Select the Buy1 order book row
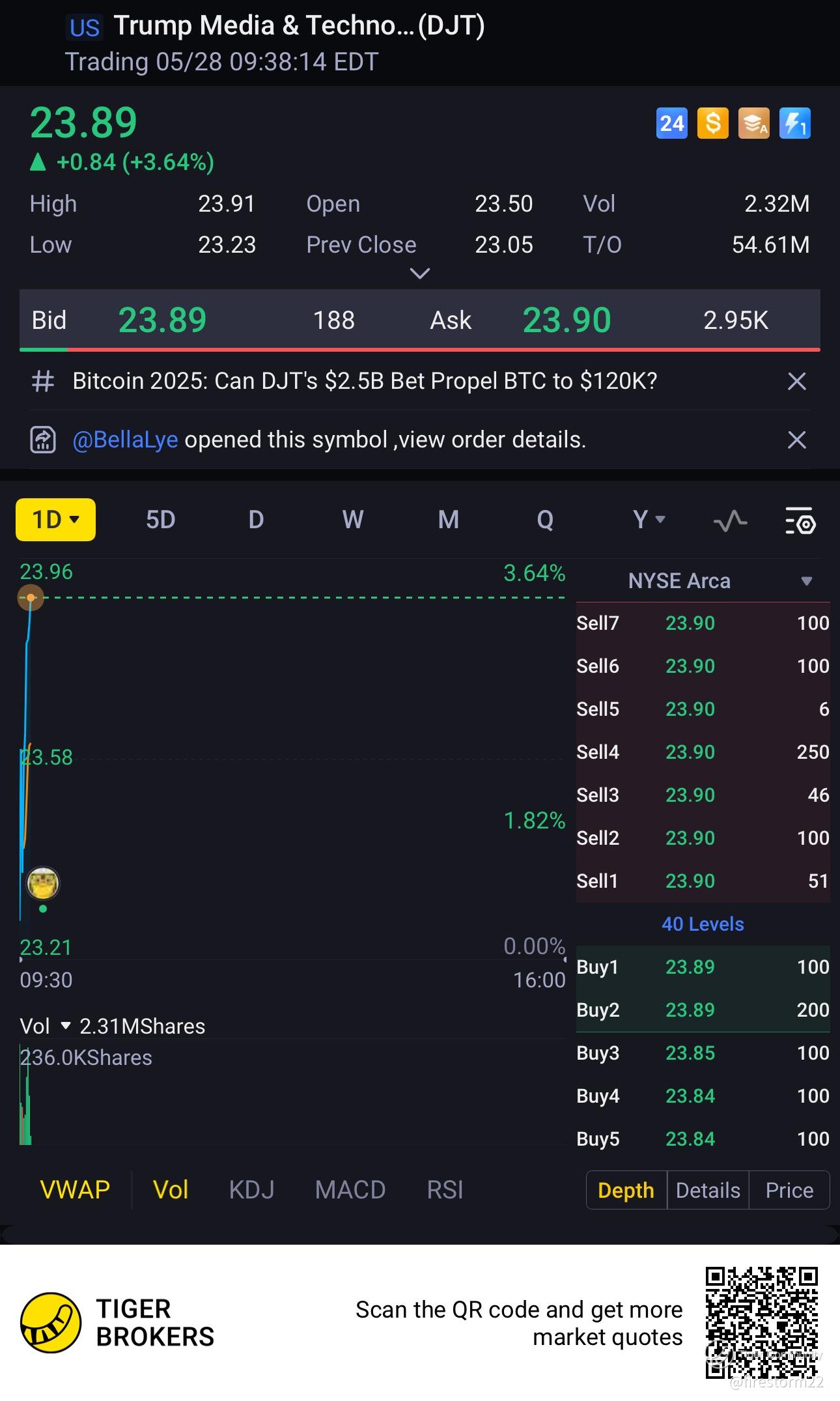Image resolution: width=840 pixels, height=1401 pixels. (703, 967)
